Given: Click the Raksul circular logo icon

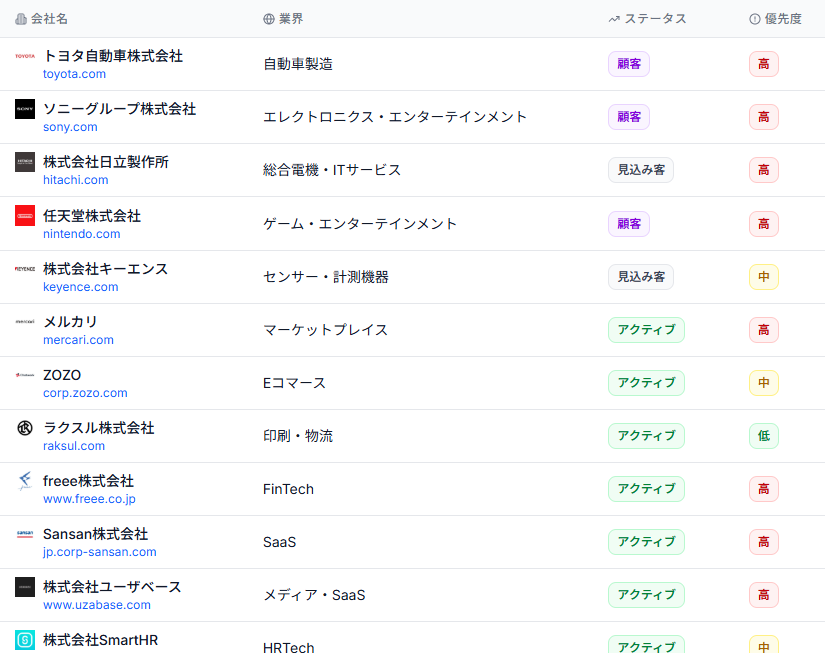Looking at the screenshot, I should [x=25, y=428].
